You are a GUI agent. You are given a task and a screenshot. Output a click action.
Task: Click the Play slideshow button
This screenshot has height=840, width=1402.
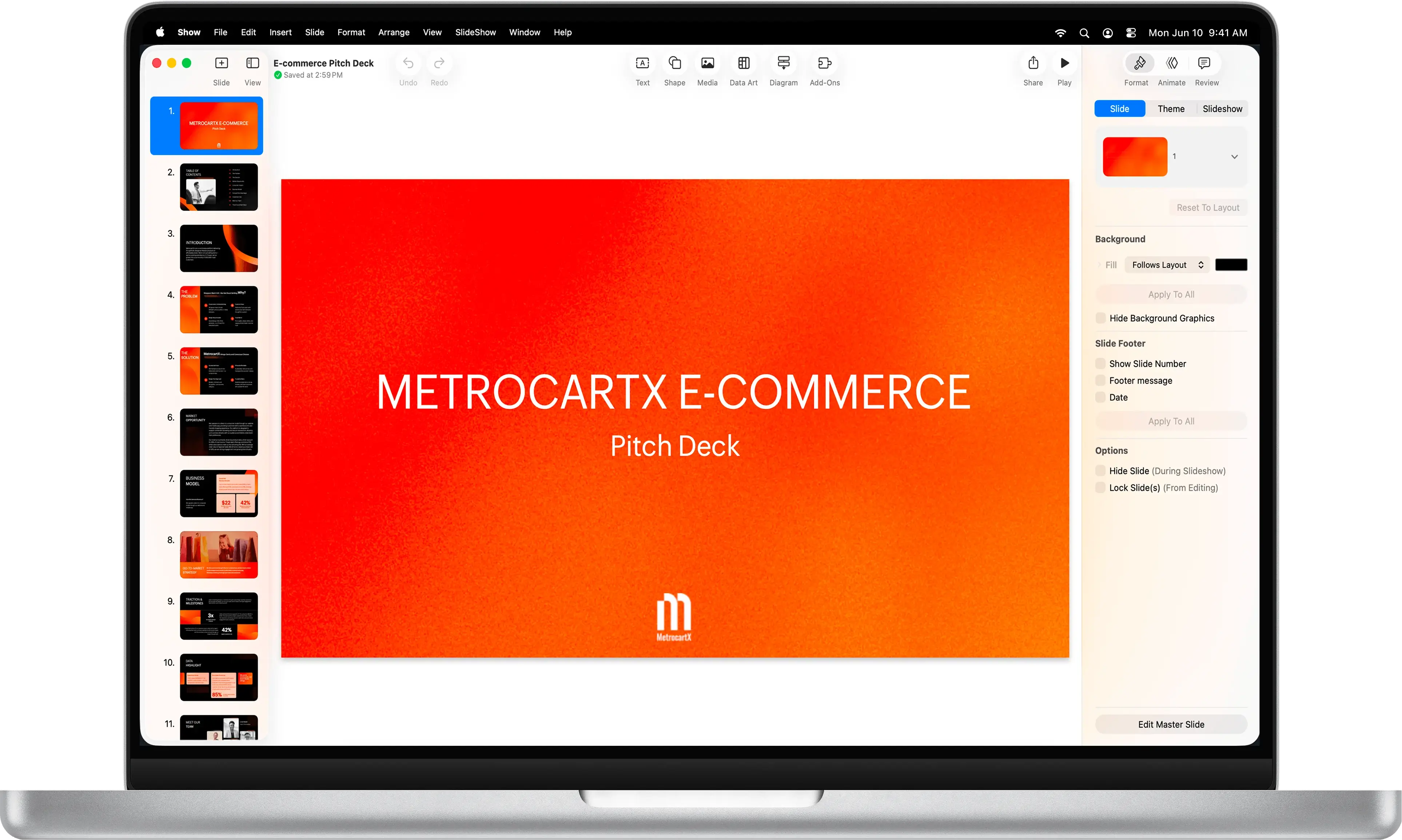(1064, 63)
